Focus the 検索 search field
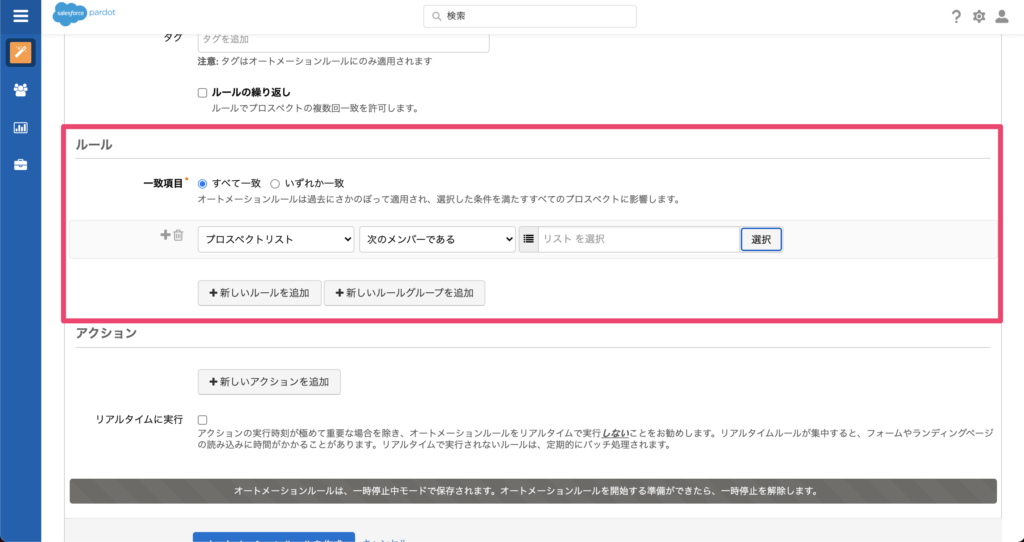The width and height of the screenshot is (1024, 542). 530,16
